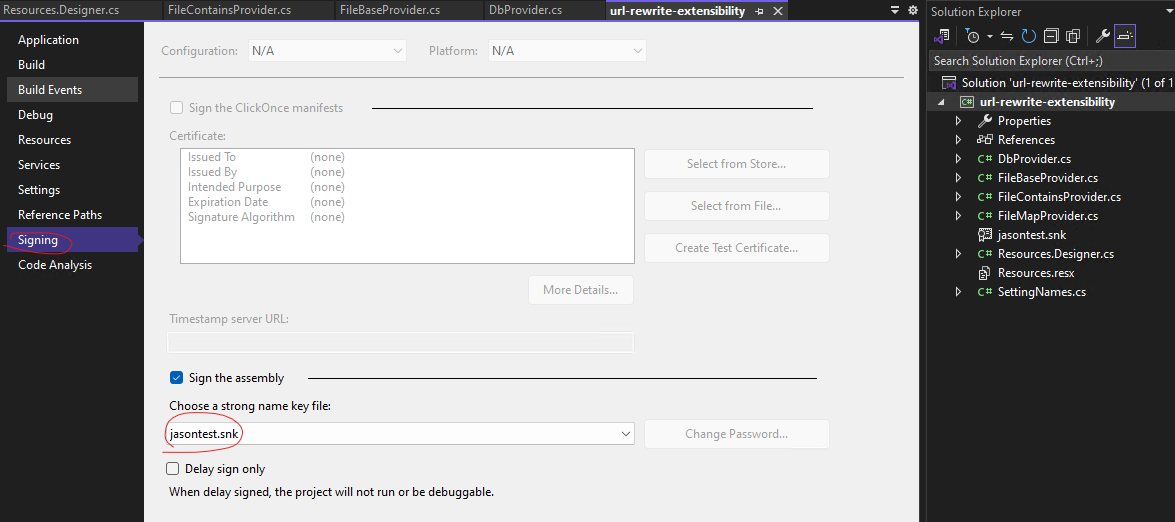The width and height of the screenshot is (1175, 522).
Task: Expand the Resources.Designer.cs tree node arrow
Action: (x=958, y=254)
